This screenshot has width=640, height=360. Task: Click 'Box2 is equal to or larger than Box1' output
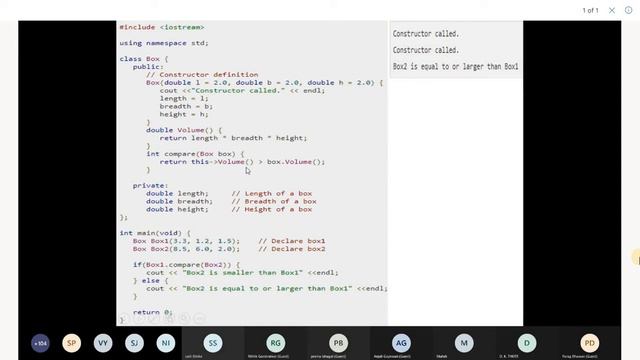pyautogui.click(x=456, y=67)
